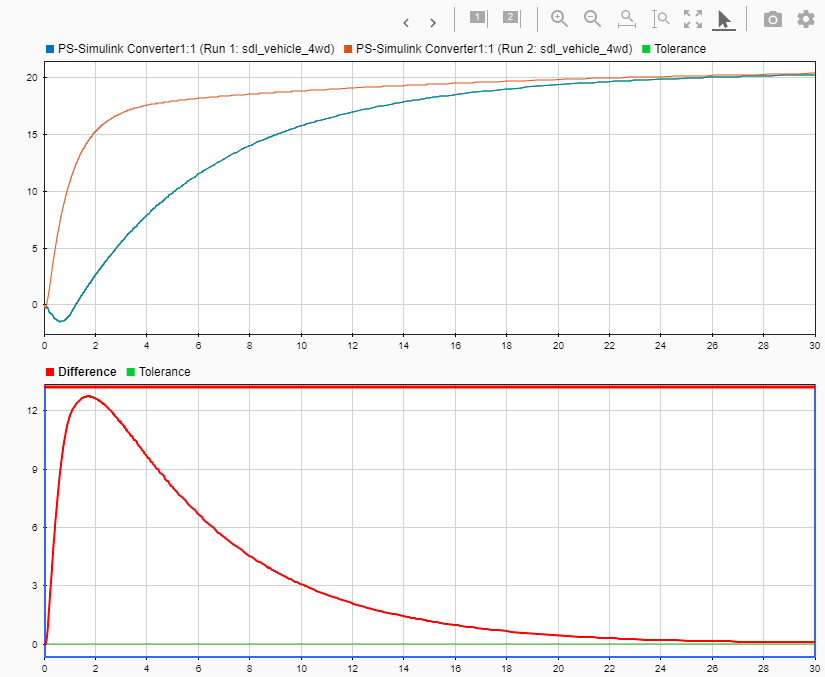Select zoom in time axis tool

(627, 19)
